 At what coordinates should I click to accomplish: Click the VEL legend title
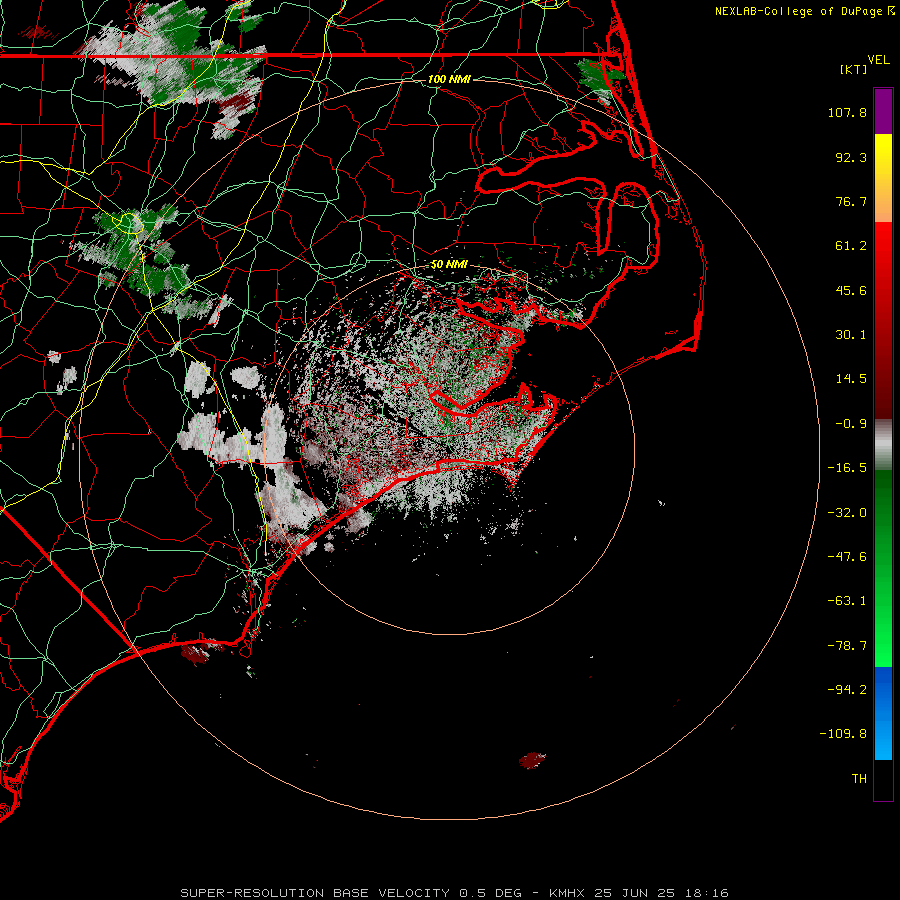878,60
